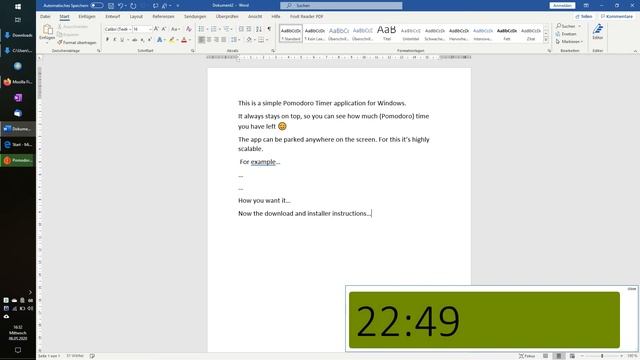Open the Referenzen ribbon tab
The height and width of the screenshot is (360, 640).
point(163,16)
